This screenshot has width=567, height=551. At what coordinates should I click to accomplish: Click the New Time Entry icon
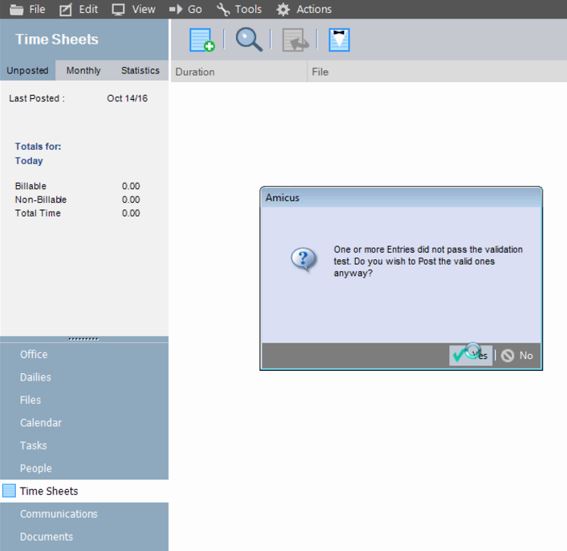point(202,40)
